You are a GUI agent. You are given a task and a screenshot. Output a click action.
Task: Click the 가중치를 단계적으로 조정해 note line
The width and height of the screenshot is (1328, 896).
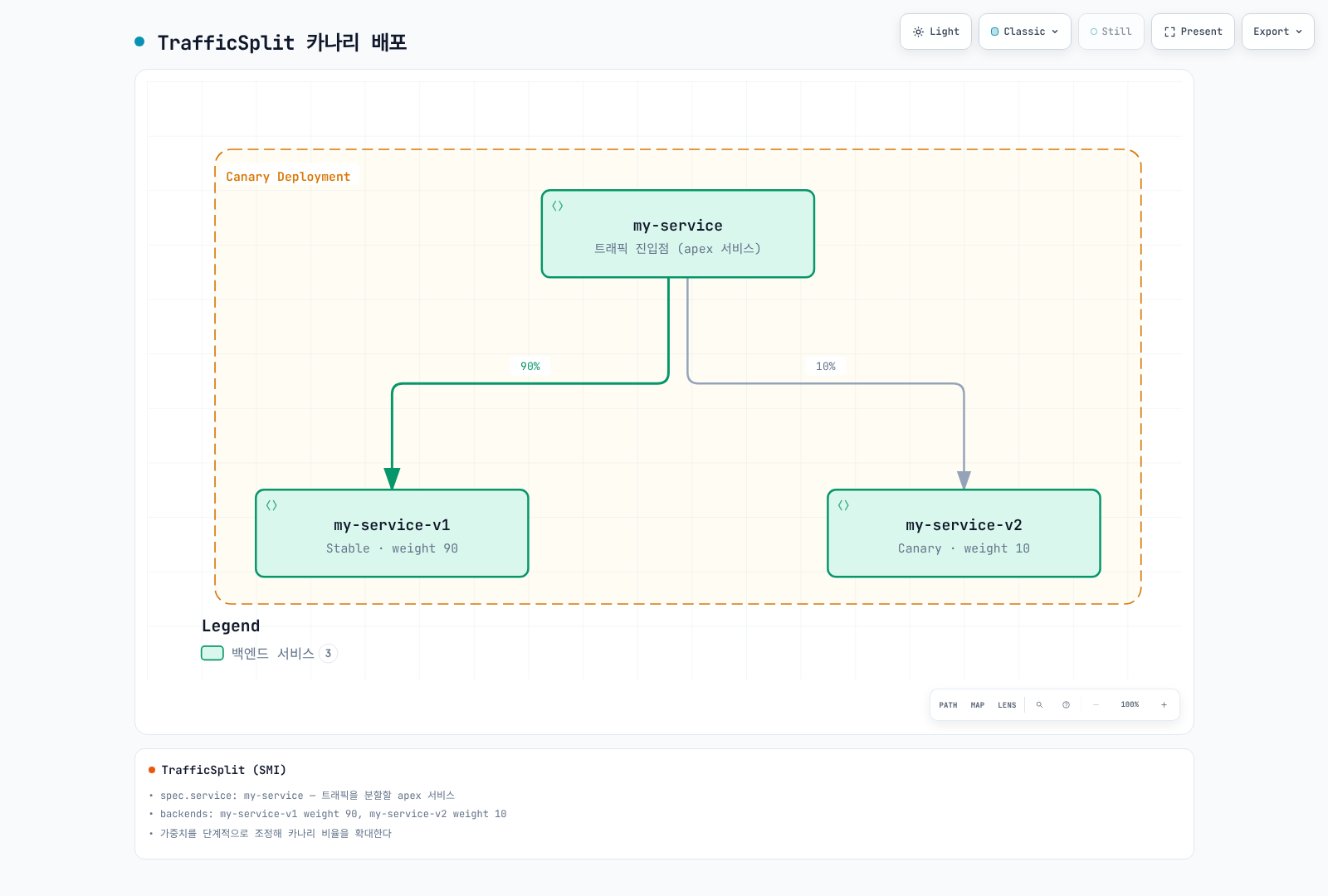[276, 833]
